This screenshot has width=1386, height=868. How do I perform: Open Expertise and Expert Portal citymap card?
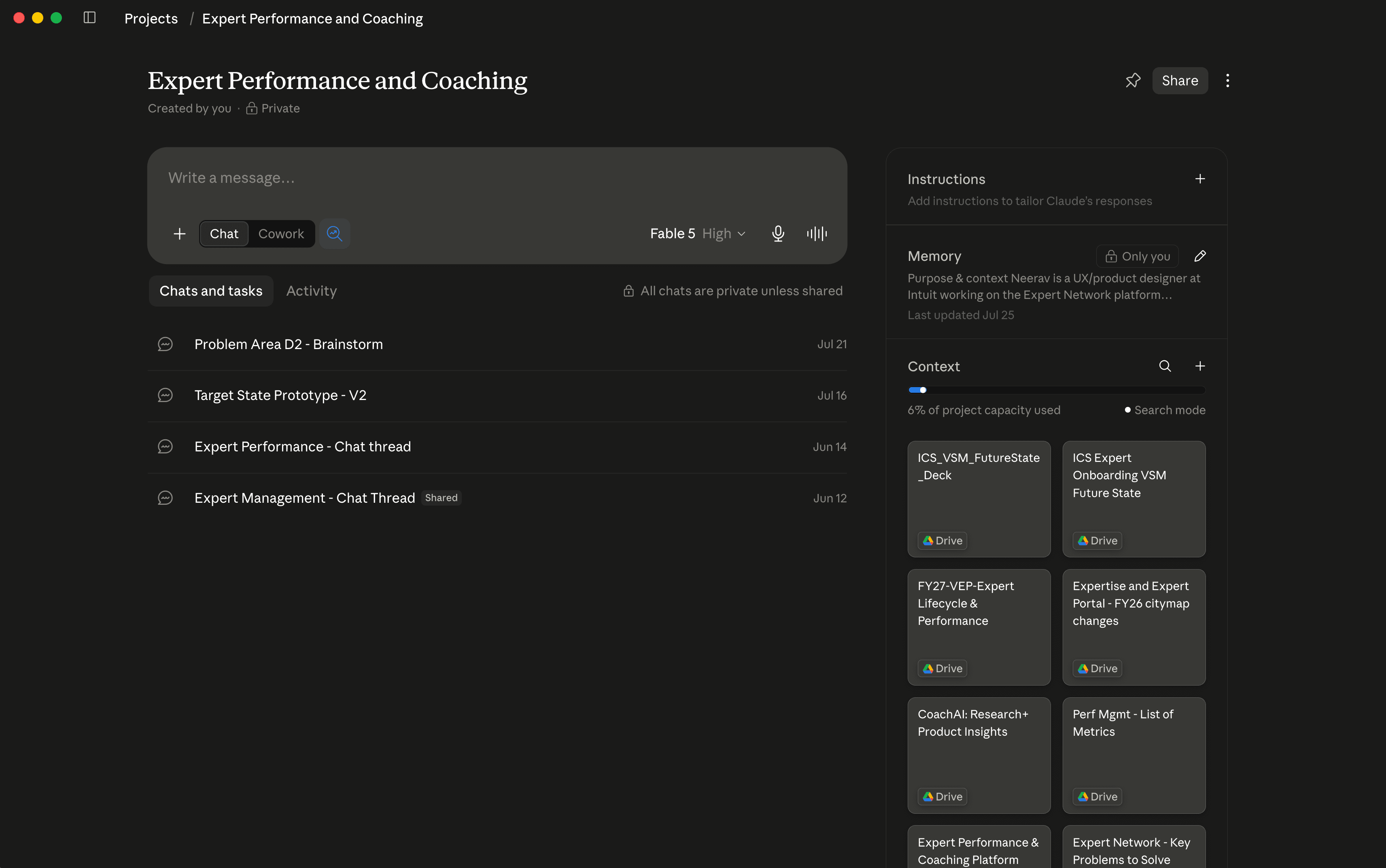tap(1134, 627)
